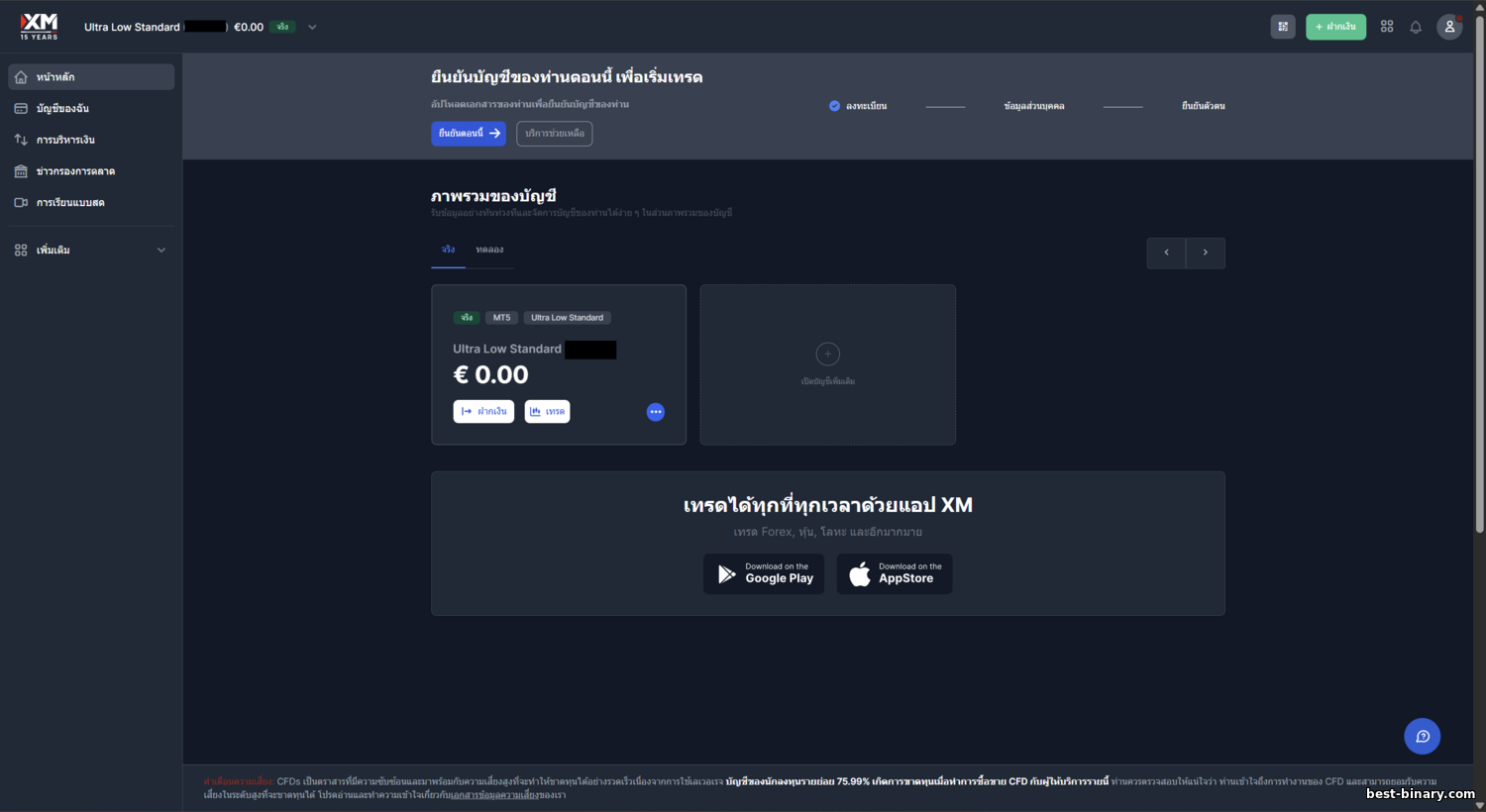
Task: Open บัญชีของฉัน in the sidebar
Action: point(62,108)
